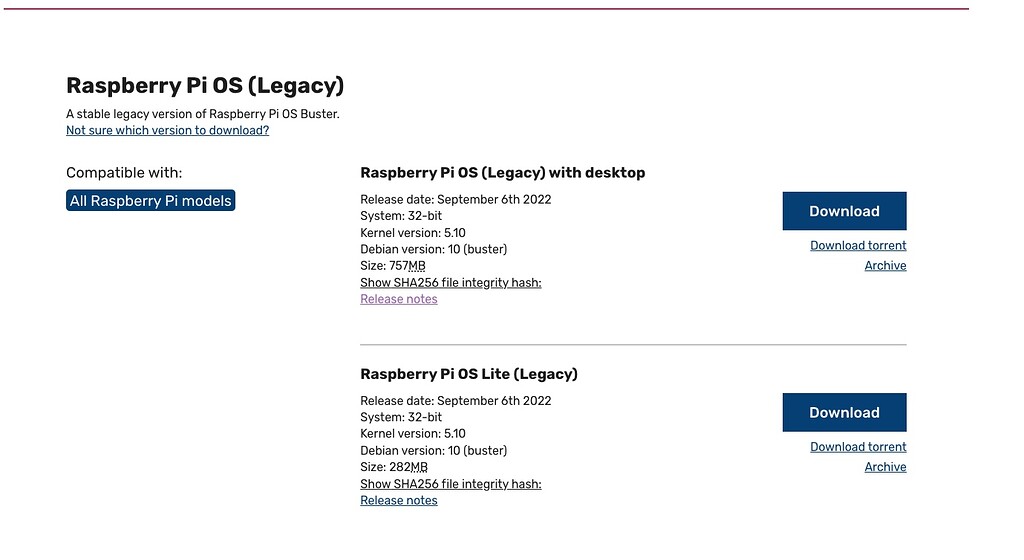Image resolution: width=1024 pixels, height=560 pixels.
Task: Click Download torrent for Legacy with desktop
Action: pos(858,245)
